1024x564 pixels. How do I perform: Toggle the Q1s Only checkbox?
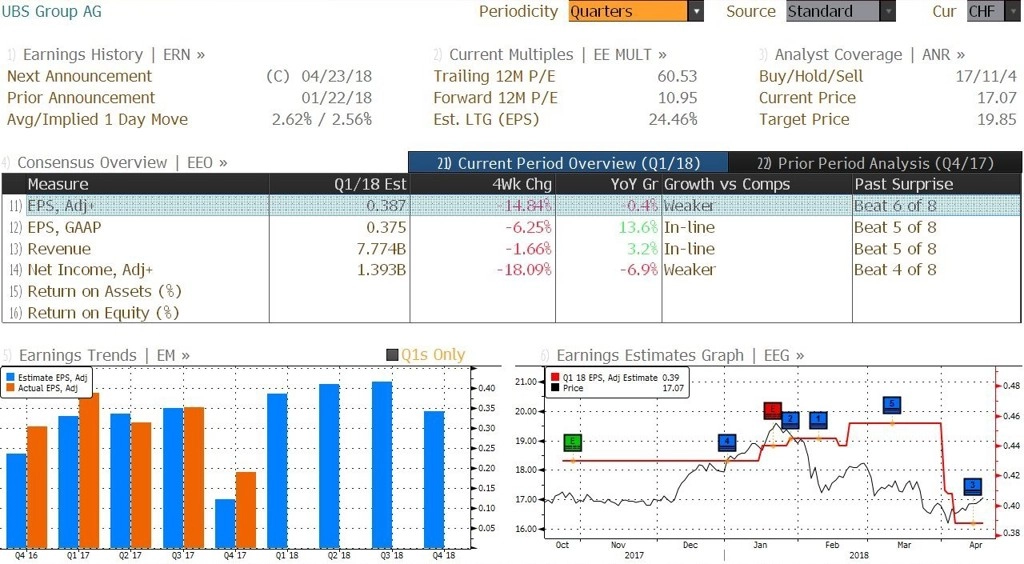tap(392, 355)
